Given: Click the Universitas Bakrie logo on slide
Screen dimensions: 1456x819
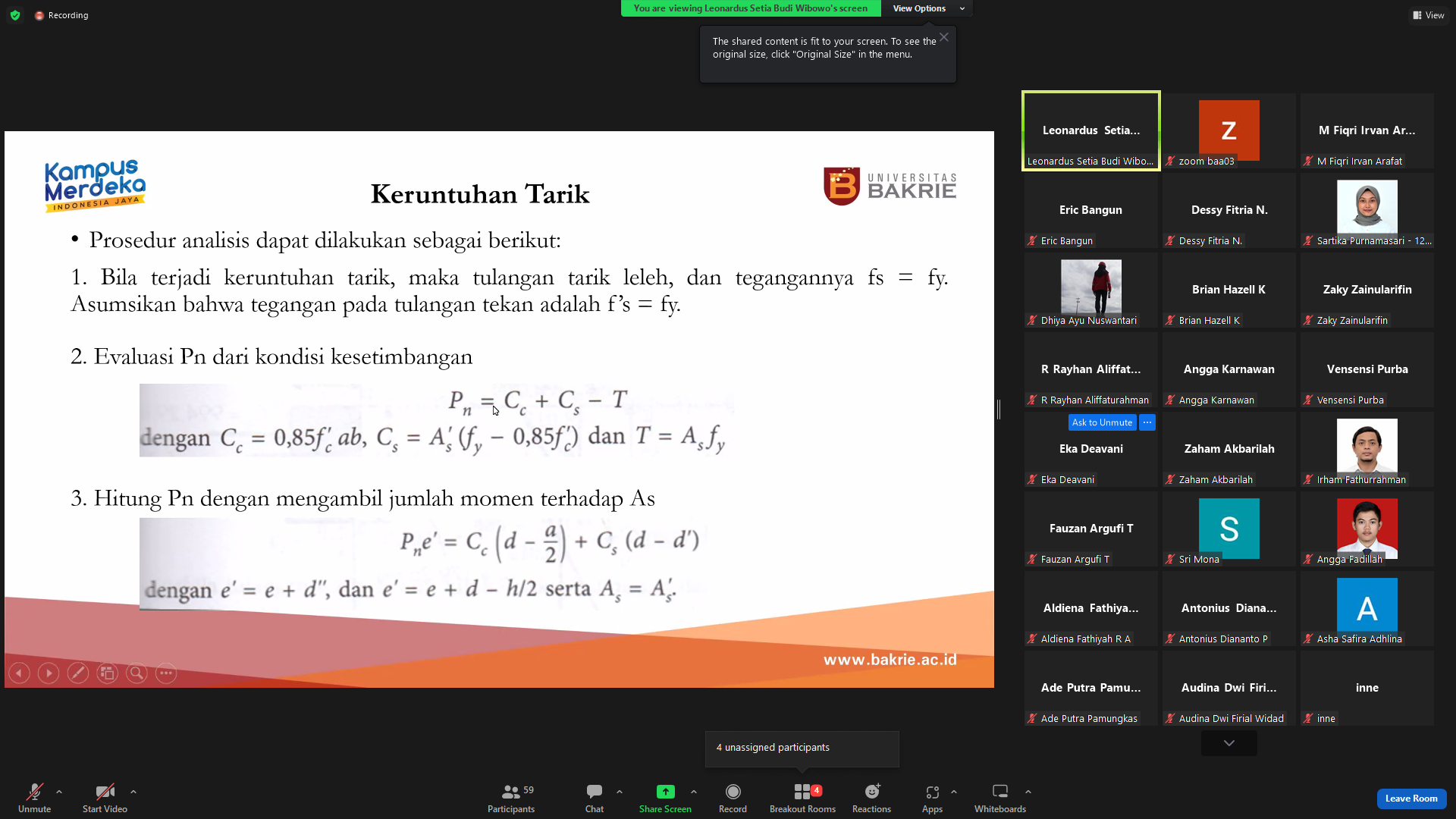Looking at the screenshot, I should pos(890,186).
